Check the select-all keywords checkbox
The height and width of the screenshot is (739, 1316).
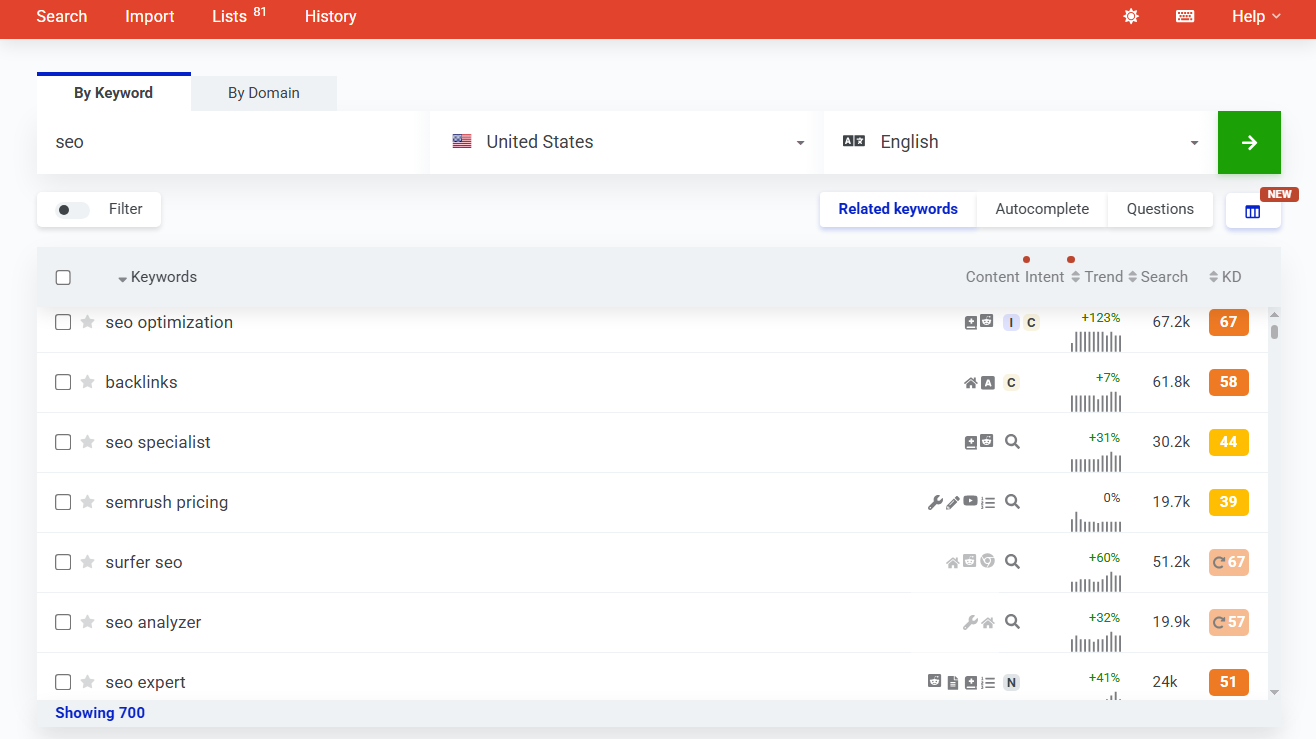coord(63,277)
